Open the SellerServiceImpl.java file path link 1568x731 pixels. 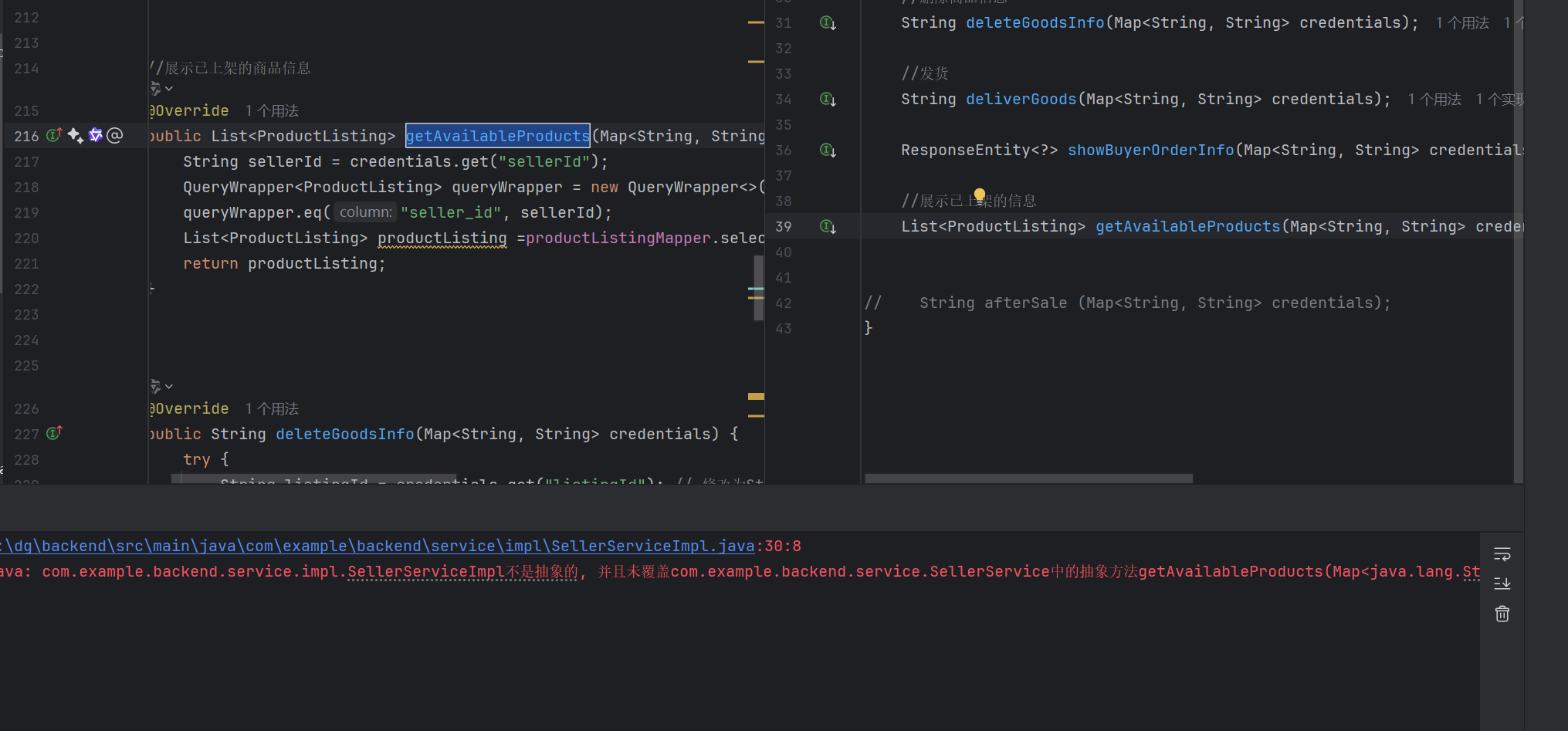pyautogui.click(x=378, y=547)
